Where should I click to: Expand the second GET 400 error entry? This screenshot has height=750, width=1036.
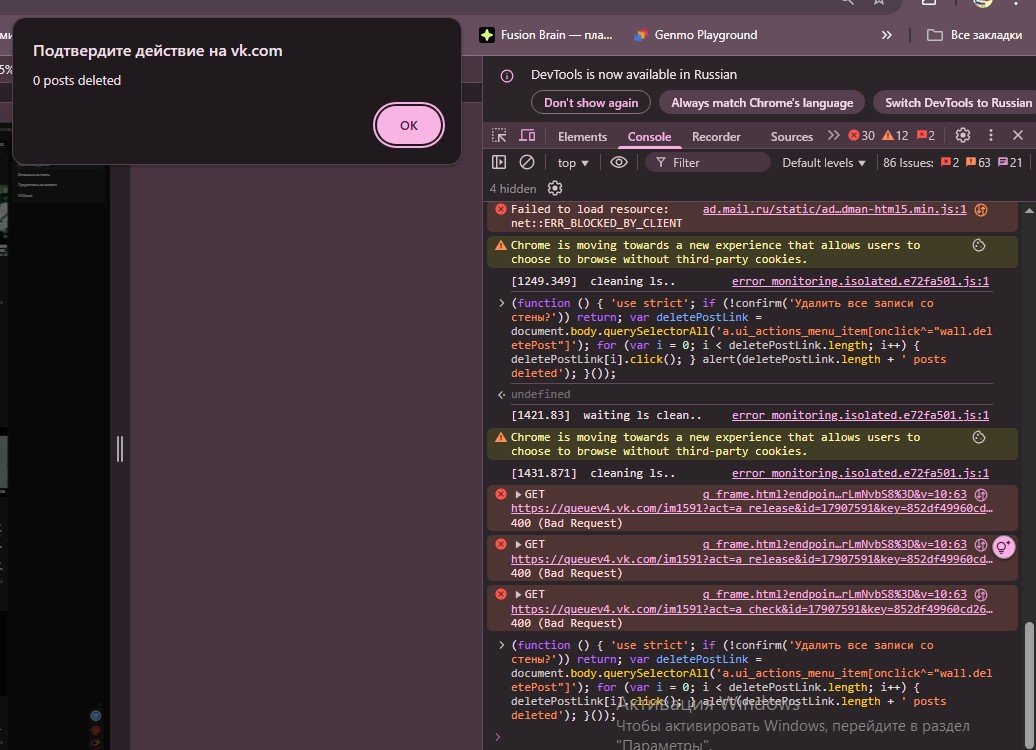(x=519, y=544)
